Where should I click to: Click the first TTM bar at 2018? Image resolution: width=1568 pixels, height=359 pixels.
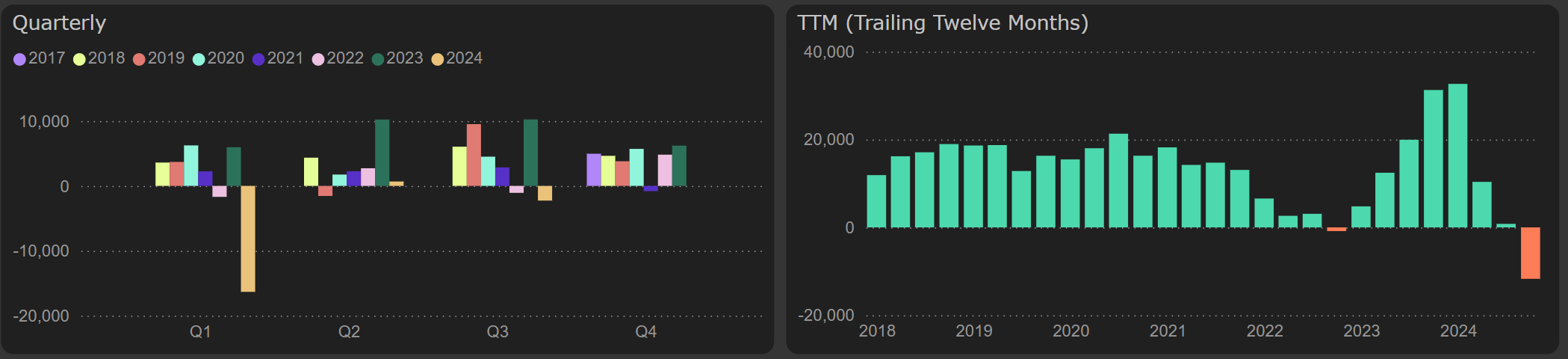tap(876, 201)
